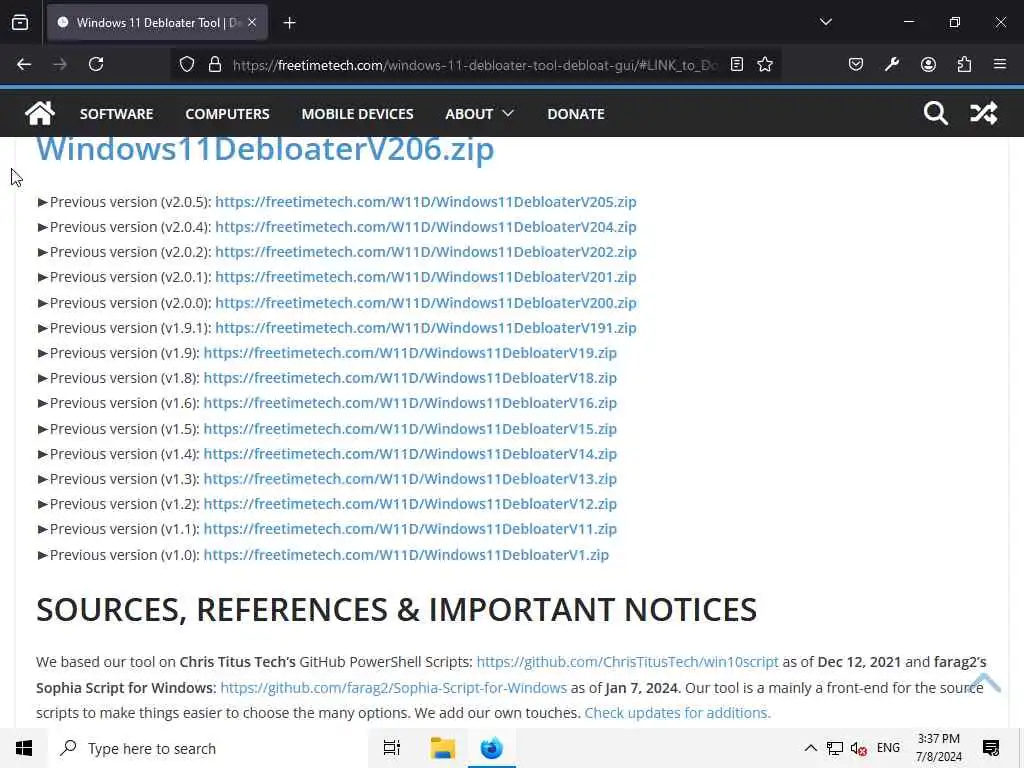Click the Windows11DebloaterV18.zip link
This screenshot has height=768, width=1024.
tap(410, 378)
